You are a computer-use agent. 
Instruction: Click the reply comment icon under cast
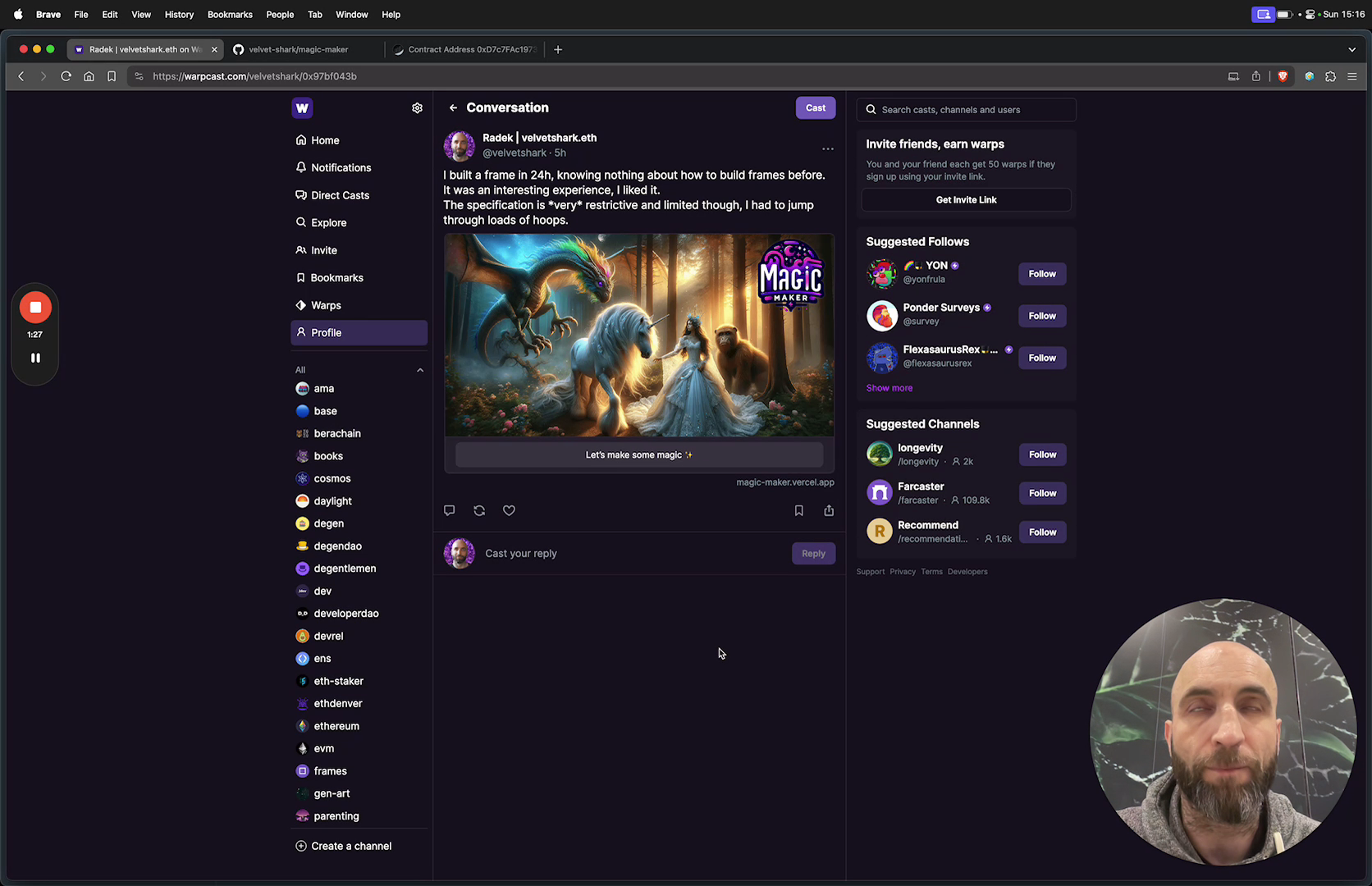(x=450, y=510)
